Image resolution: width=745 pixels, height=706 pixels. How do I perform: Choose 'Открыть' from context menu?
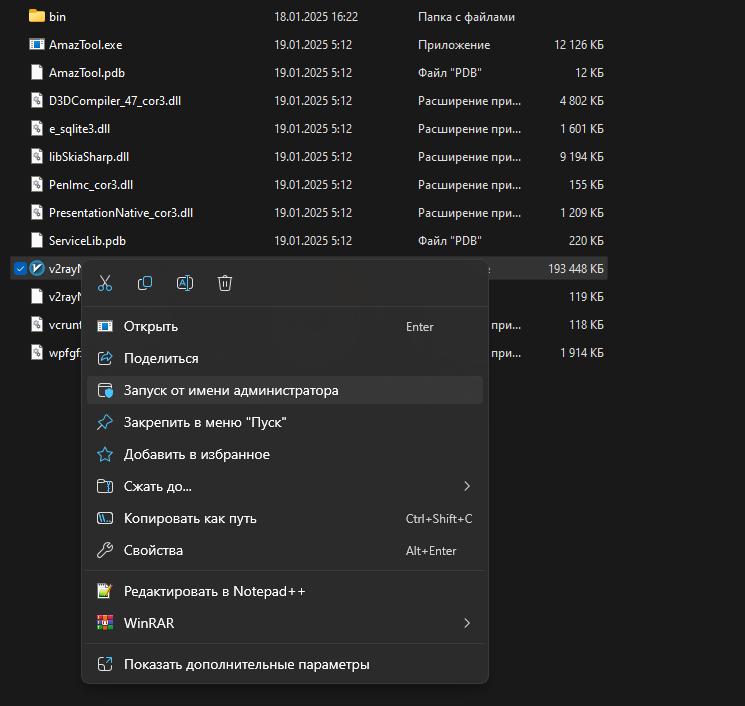[x=151, y=326]
